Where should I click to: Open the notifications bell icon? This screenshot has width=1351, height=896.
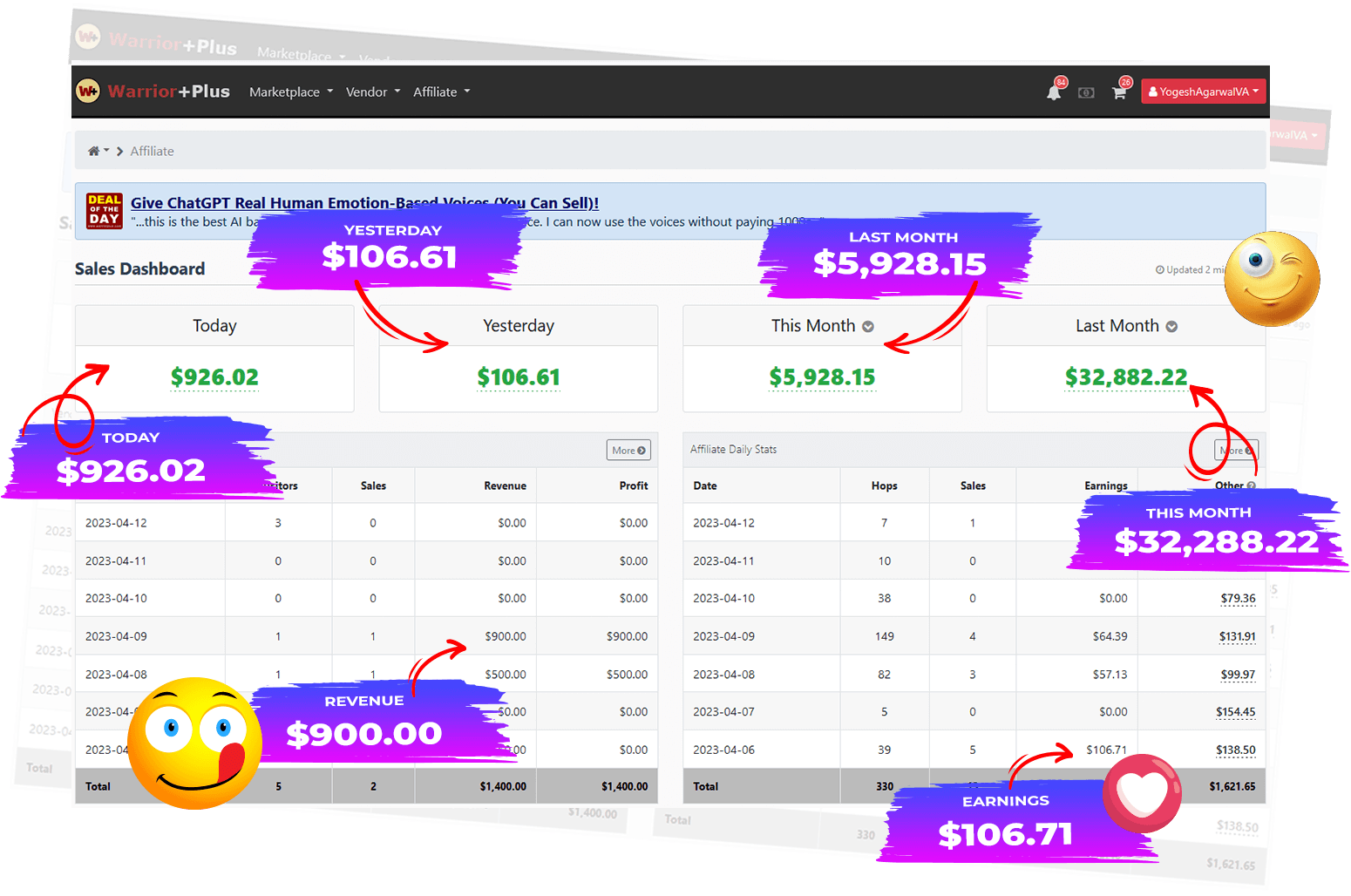coord(1054,92)
